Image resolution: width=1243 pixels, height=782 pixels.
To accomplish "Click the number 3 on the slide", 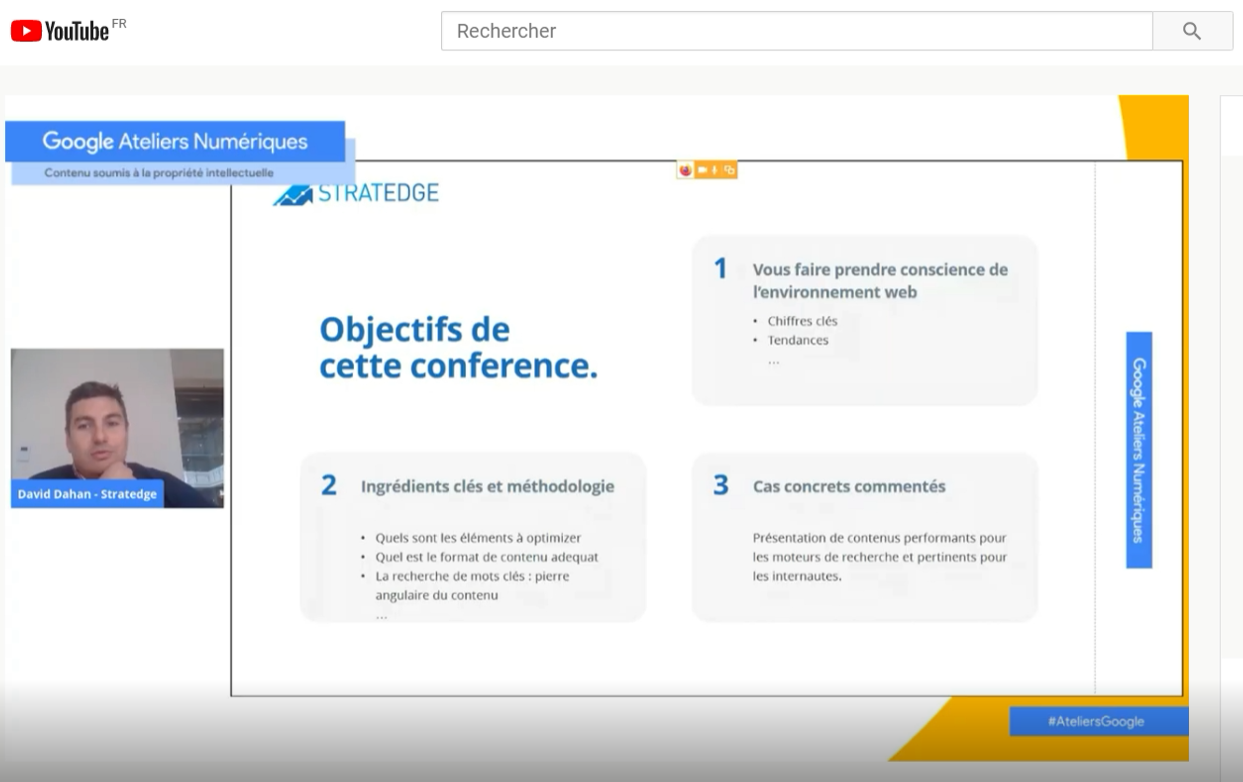I will [x=720, y=486].
